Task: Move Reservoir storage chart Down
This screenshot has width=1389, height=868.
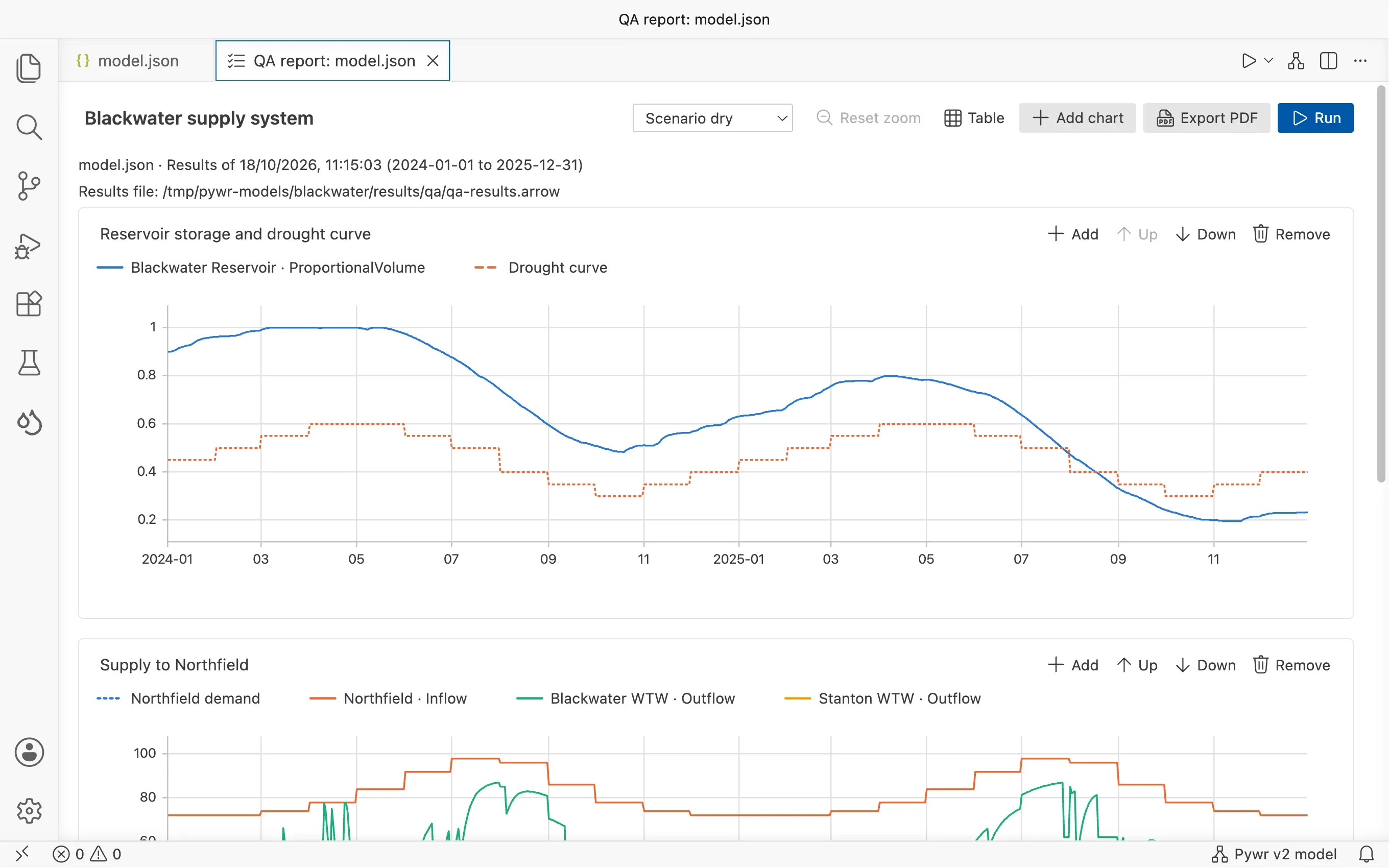Action: tap(1205, 234)
